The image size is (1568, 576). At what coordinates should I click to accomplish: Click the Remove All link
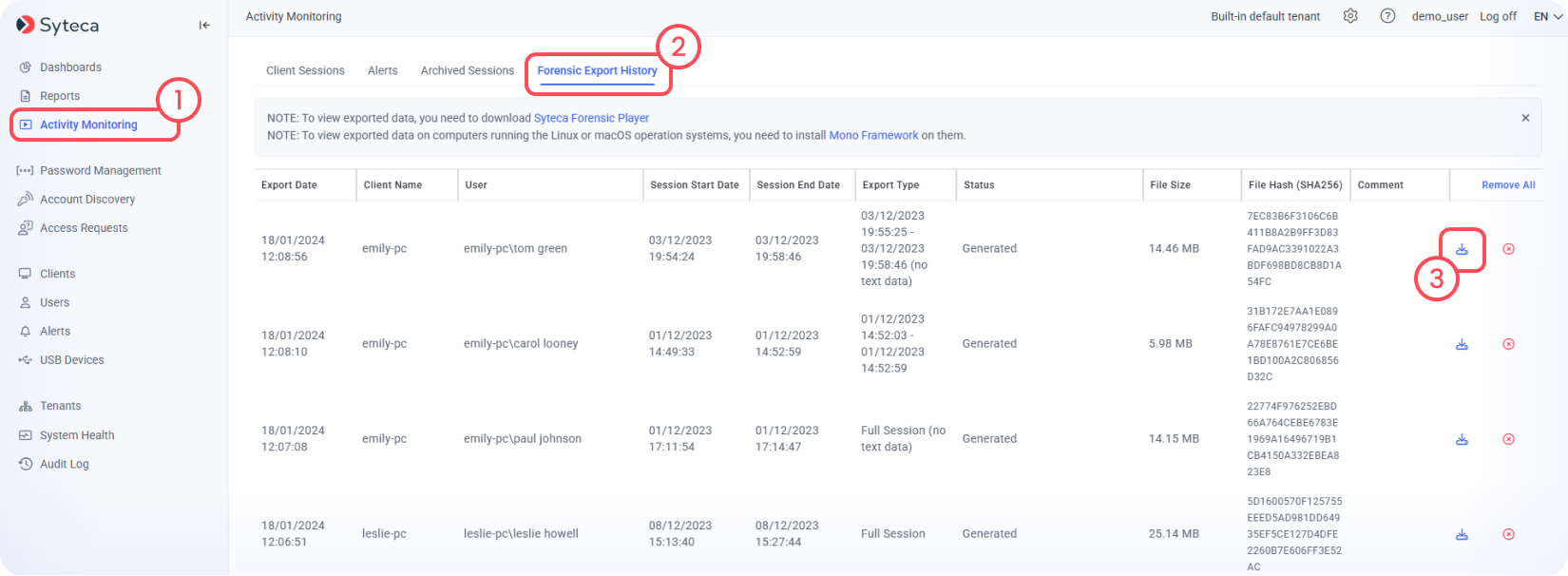(x=1508, y=185)
